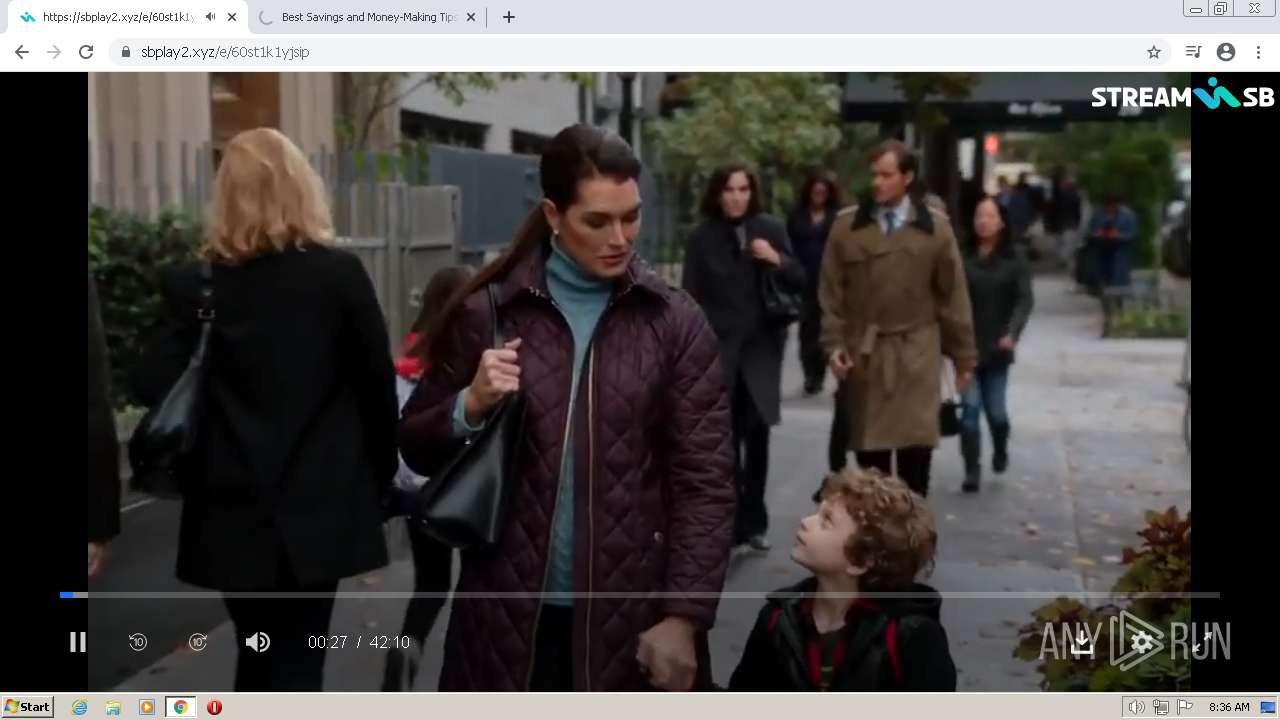1280x720 pixels.
Task: Open network status tray icon
Action: click(1160, 707)
